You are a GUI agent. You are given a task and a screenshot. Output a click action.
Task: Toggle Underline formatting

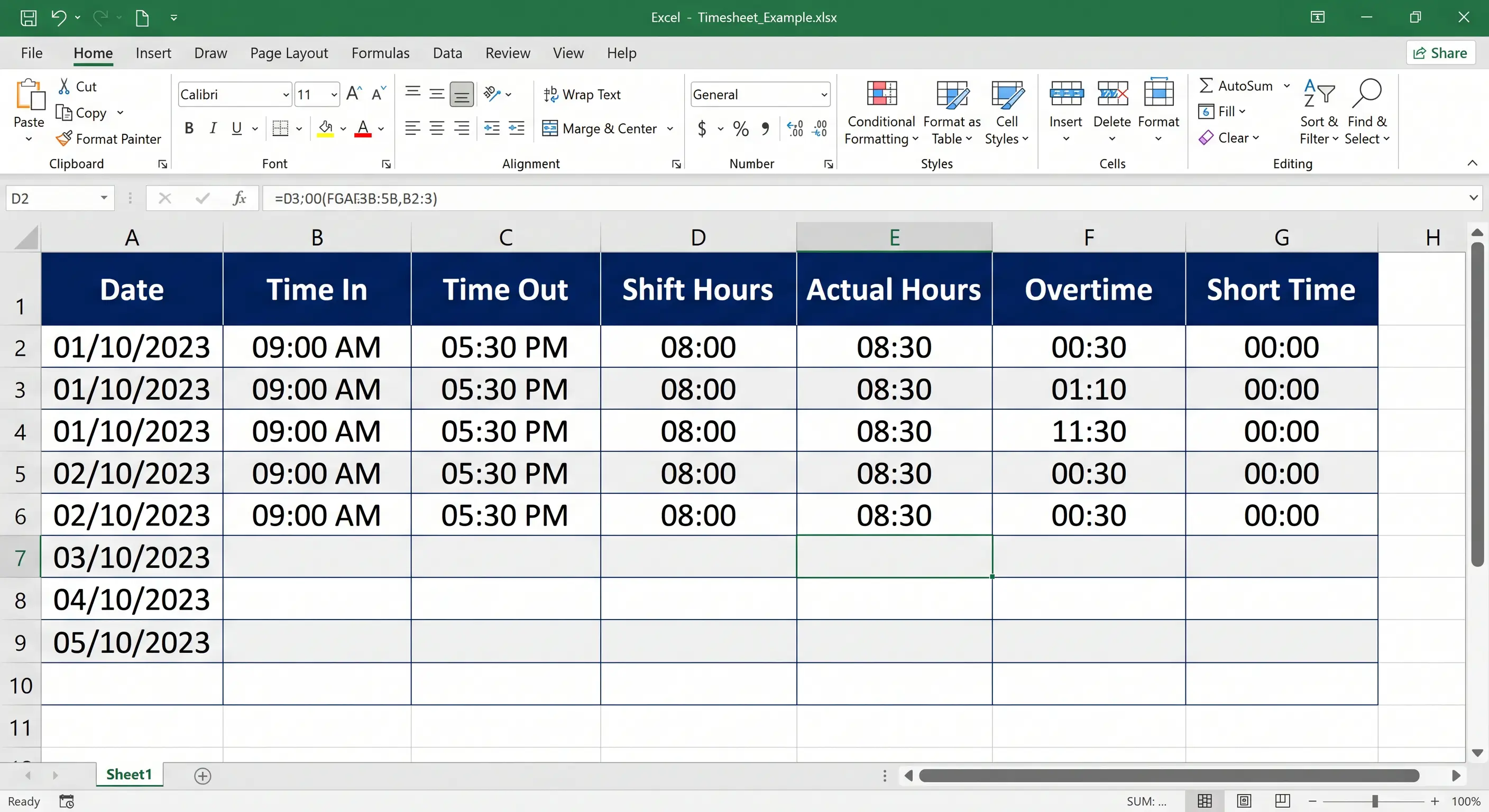tap(236, 128)
